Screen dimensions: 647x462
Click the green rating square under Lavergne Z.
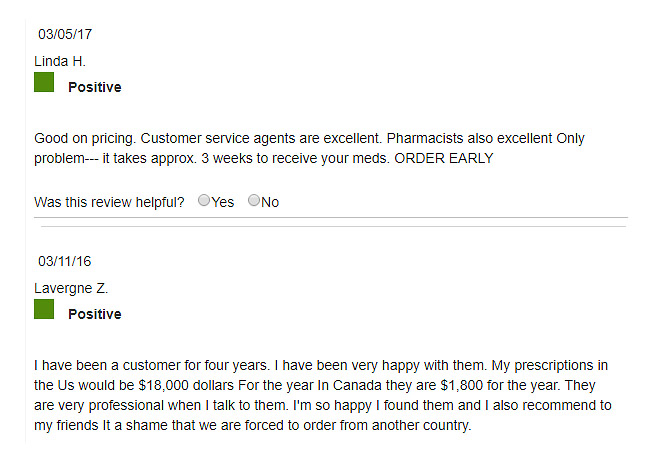click(x=44, y=309)
